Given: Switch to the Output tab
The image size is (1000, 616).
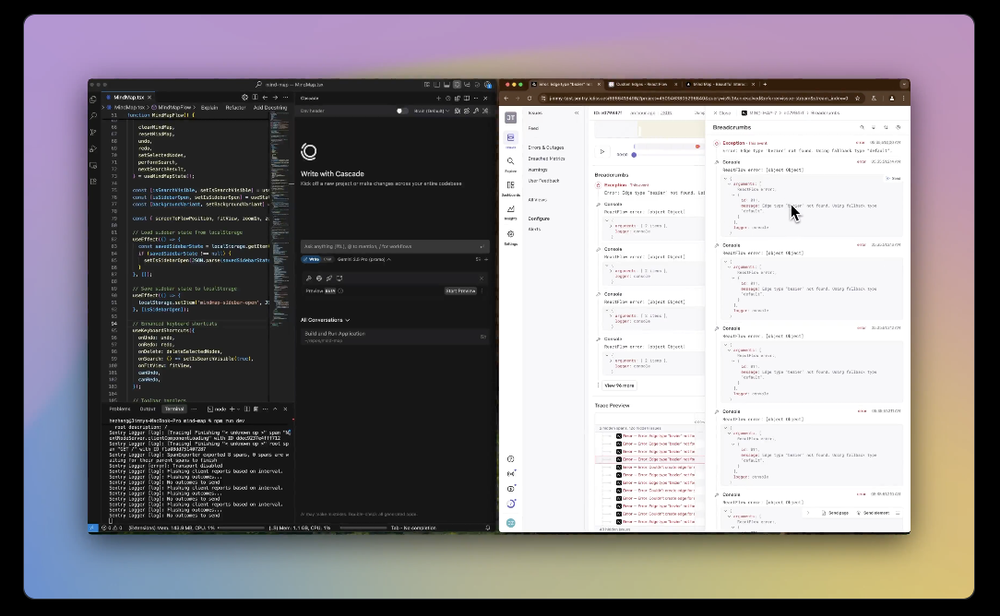Looking at the screenshot, I should click(x=147, y=409).
